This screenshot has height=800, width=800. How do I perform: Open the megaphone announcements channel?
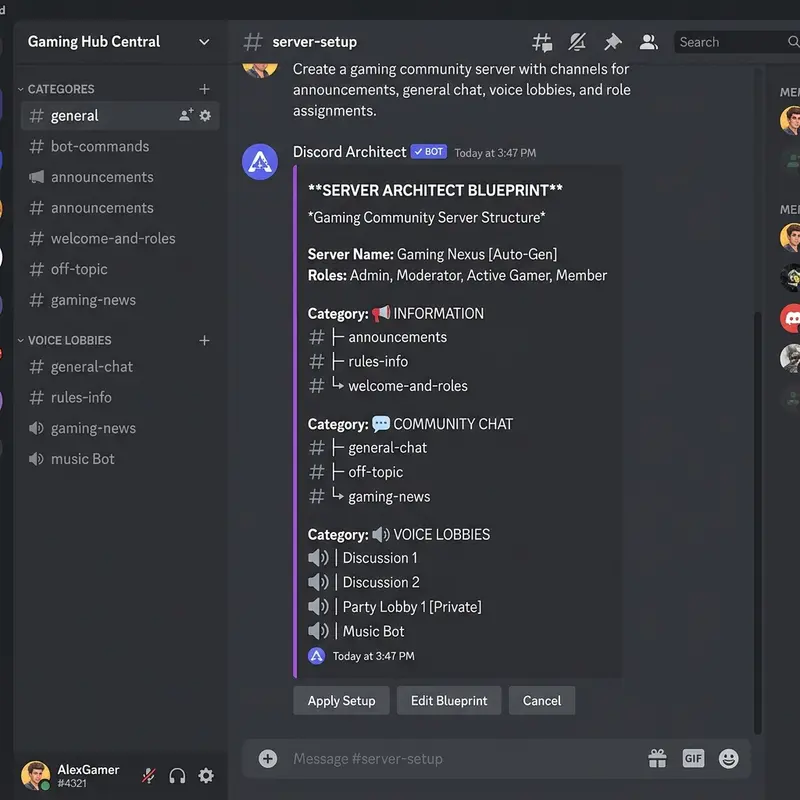(x=120, y=177)
